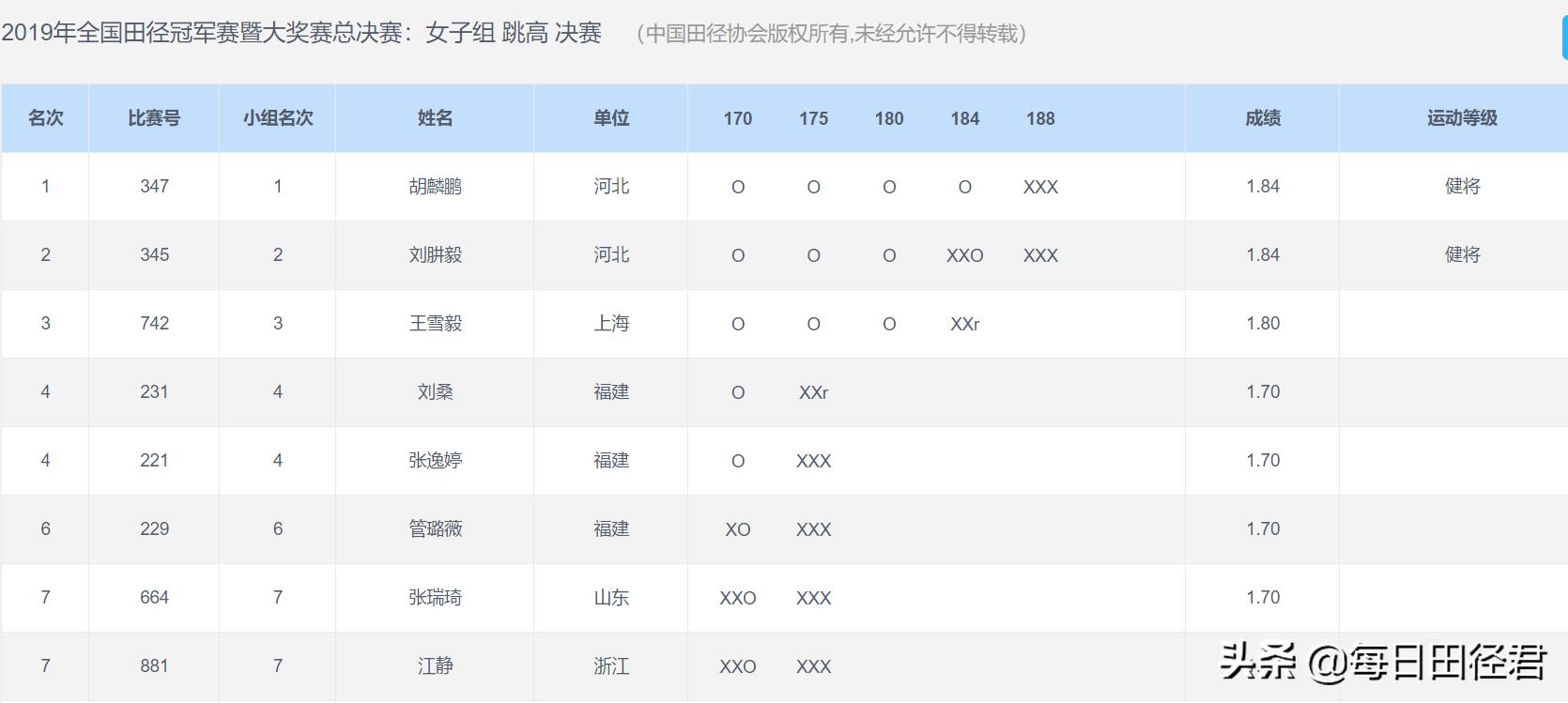Click the 184 height header
Viewport: 1568px width, 703px height.
(965, 119)
